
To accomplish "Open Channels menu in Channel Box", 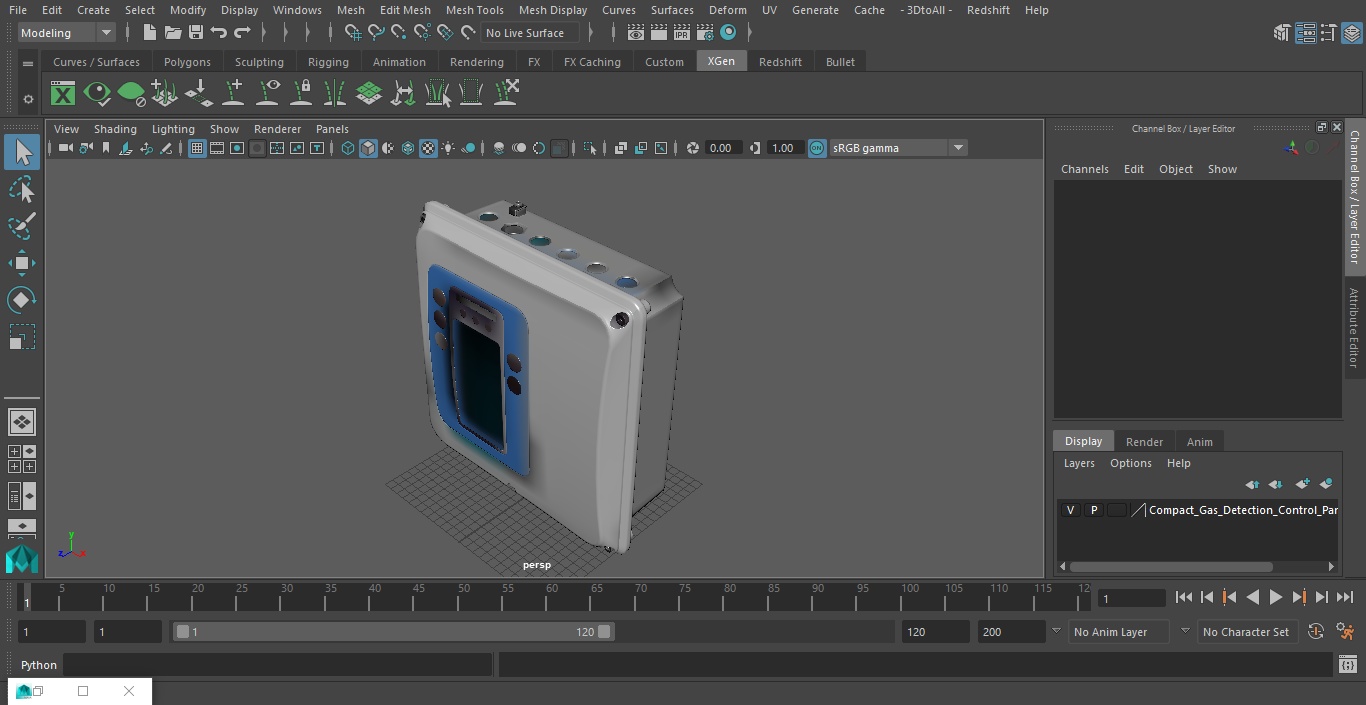I will tap(1084, 169).
